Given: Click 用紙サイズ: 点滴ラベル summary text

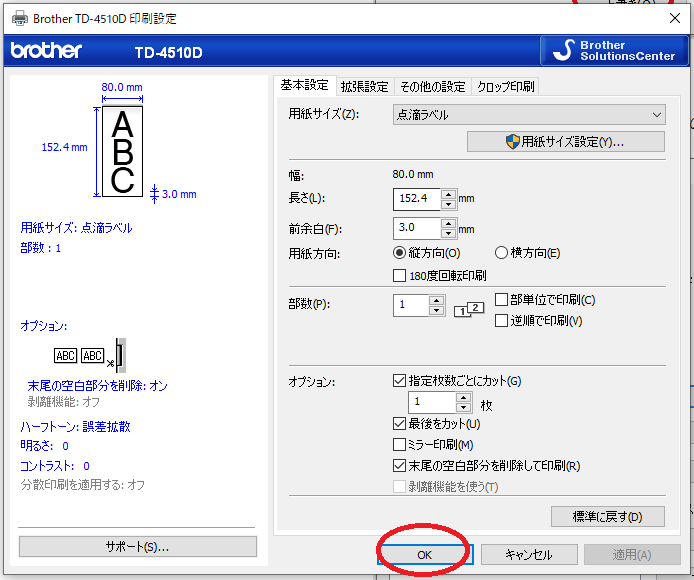Looking at the screenshot, I should (76, 228).
